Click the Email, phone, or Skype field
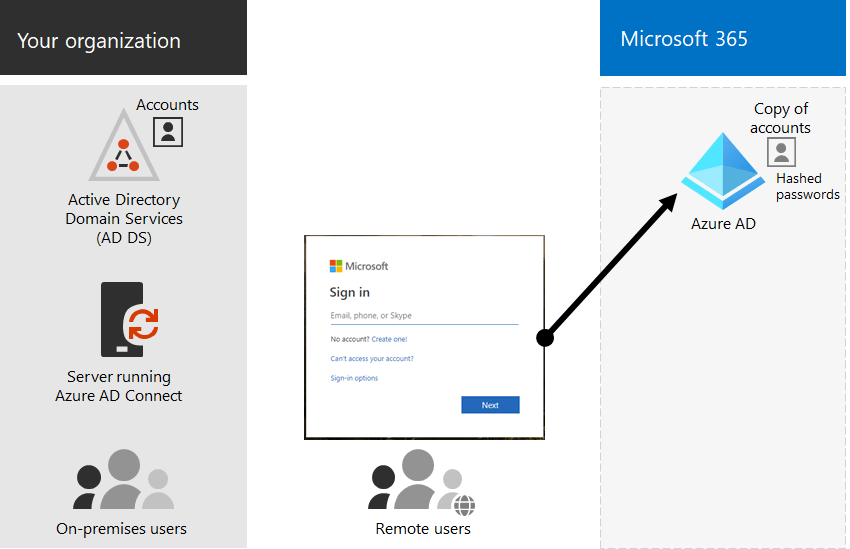The width and height of the screenshot is (850, 549). [424, 316]
